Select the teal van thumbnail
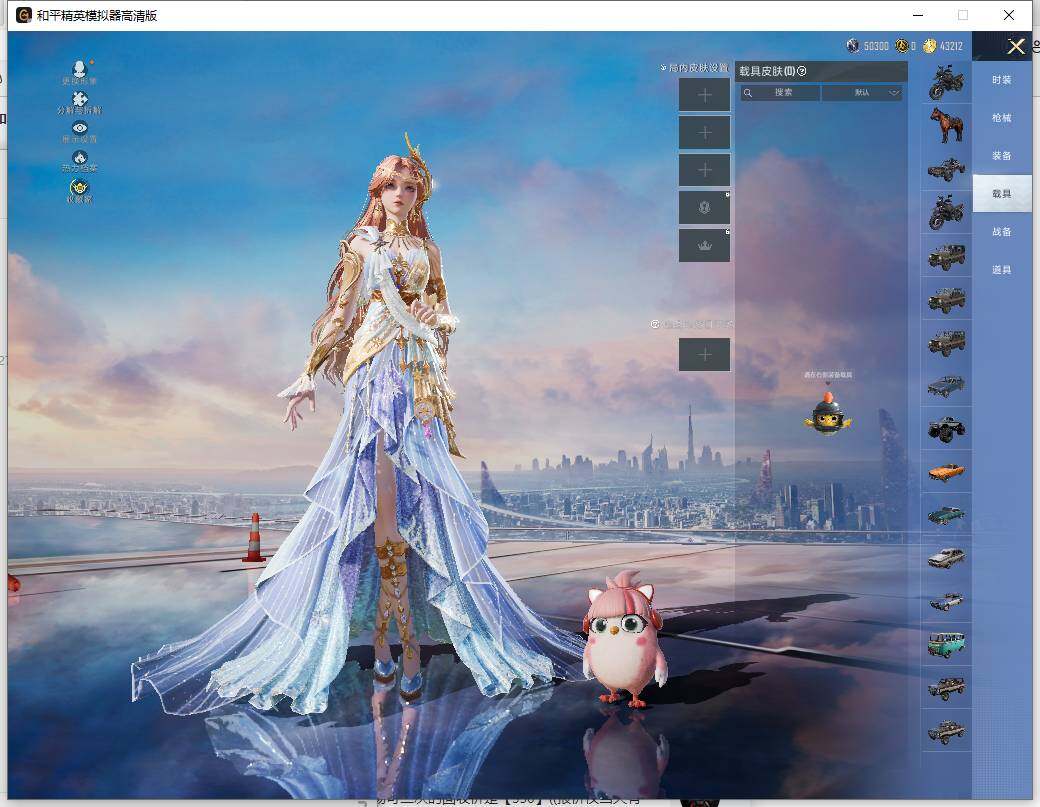This screenshot has width=1040, height=807. (946, 645)
